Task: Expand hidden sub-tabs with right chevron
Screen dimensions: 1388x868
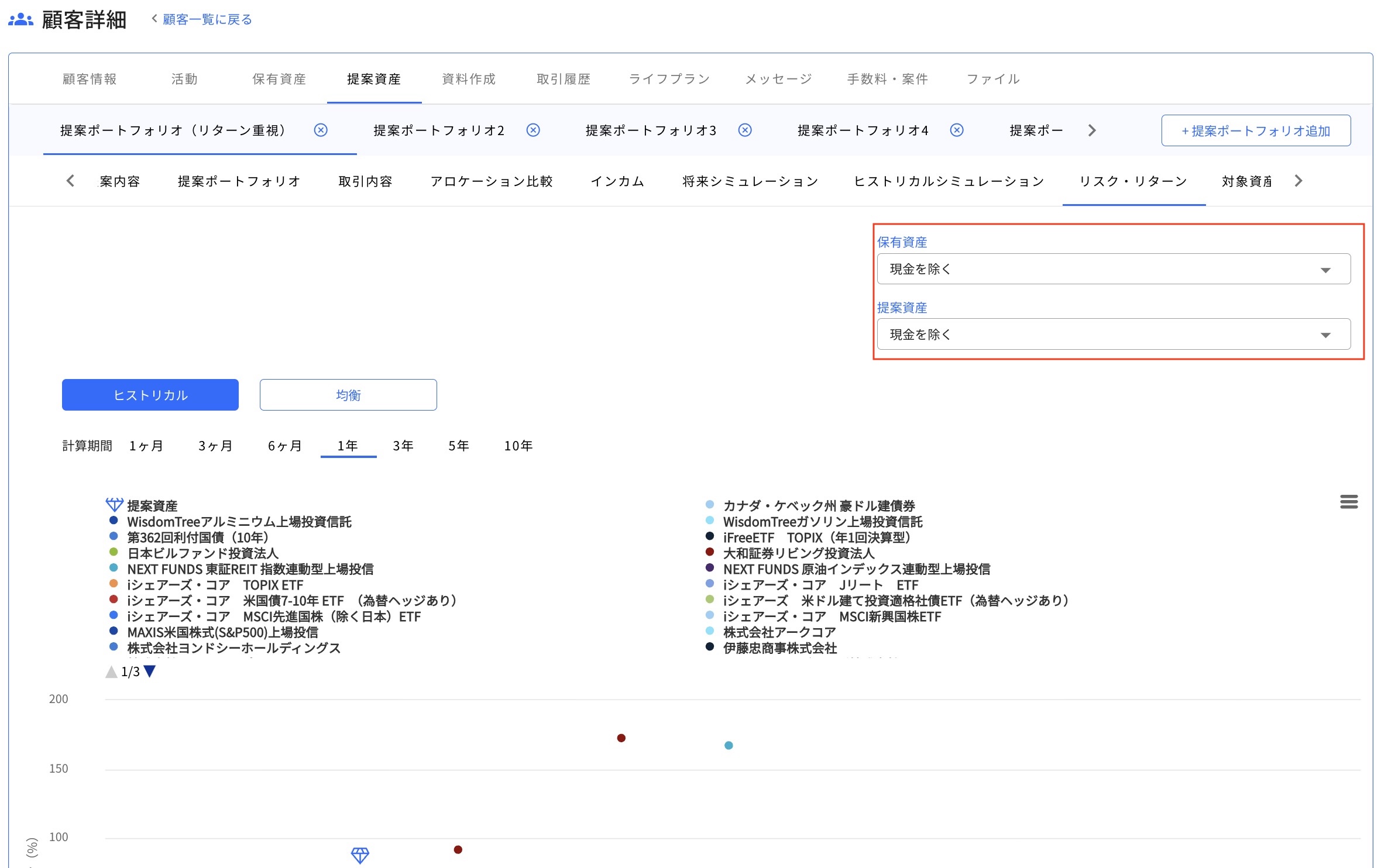Action: pos(1298,181)
